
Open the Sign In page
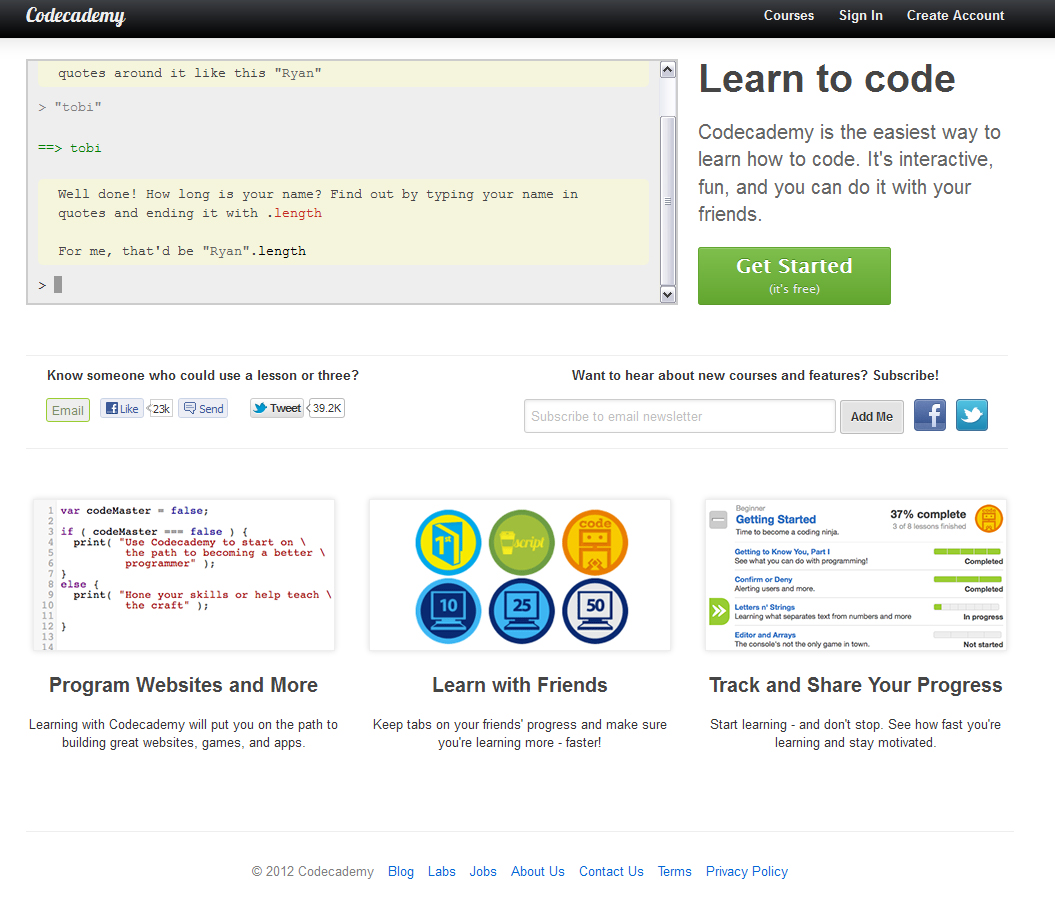point(860,16)
